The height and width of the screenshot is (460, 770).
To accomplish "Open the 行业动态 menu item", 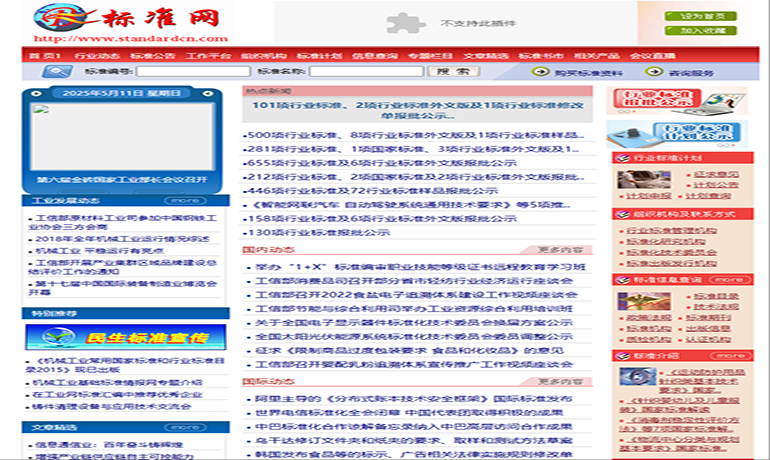I will tap(92, 55).
